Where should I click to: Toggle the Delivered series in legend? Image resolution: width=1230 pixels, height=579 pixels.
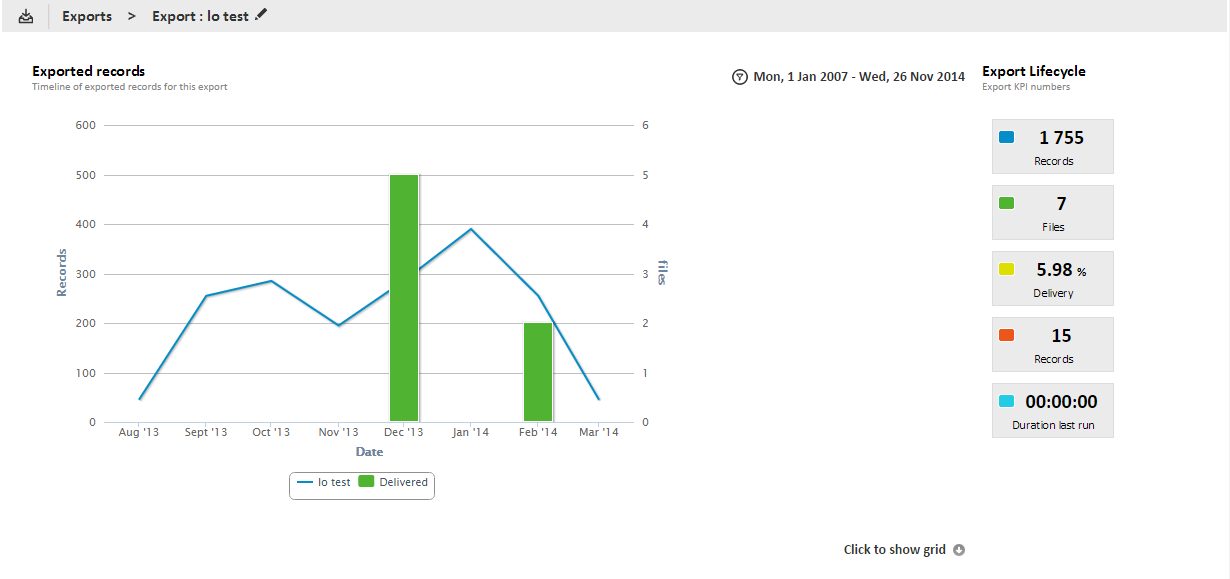coord(393,483)
